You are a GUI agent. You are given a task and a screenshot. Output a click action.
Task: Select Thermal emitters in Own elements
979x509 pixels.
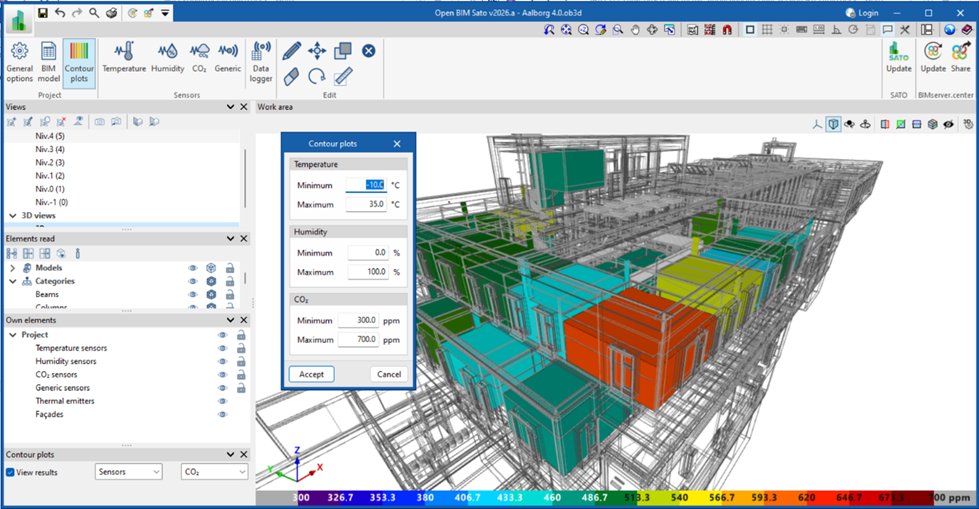pyautogui.click(x=65, y=401)
